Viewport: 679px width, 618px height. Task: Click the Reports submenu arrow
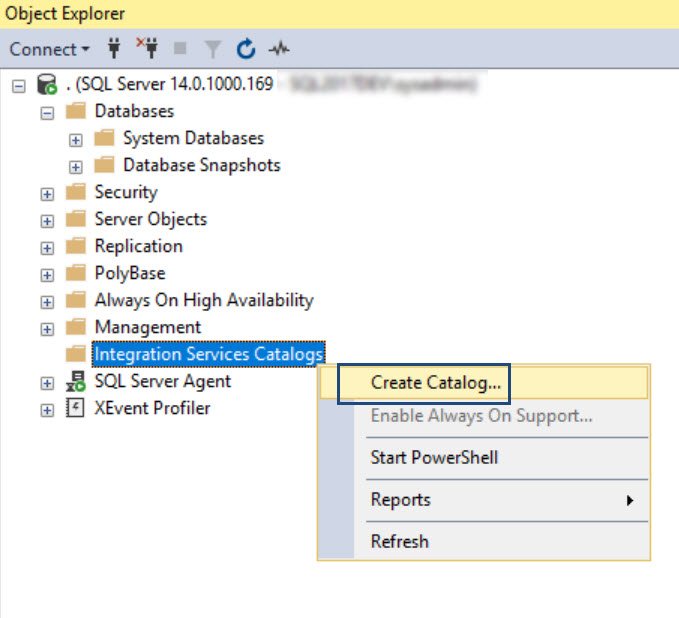click(x=630, y=500)
